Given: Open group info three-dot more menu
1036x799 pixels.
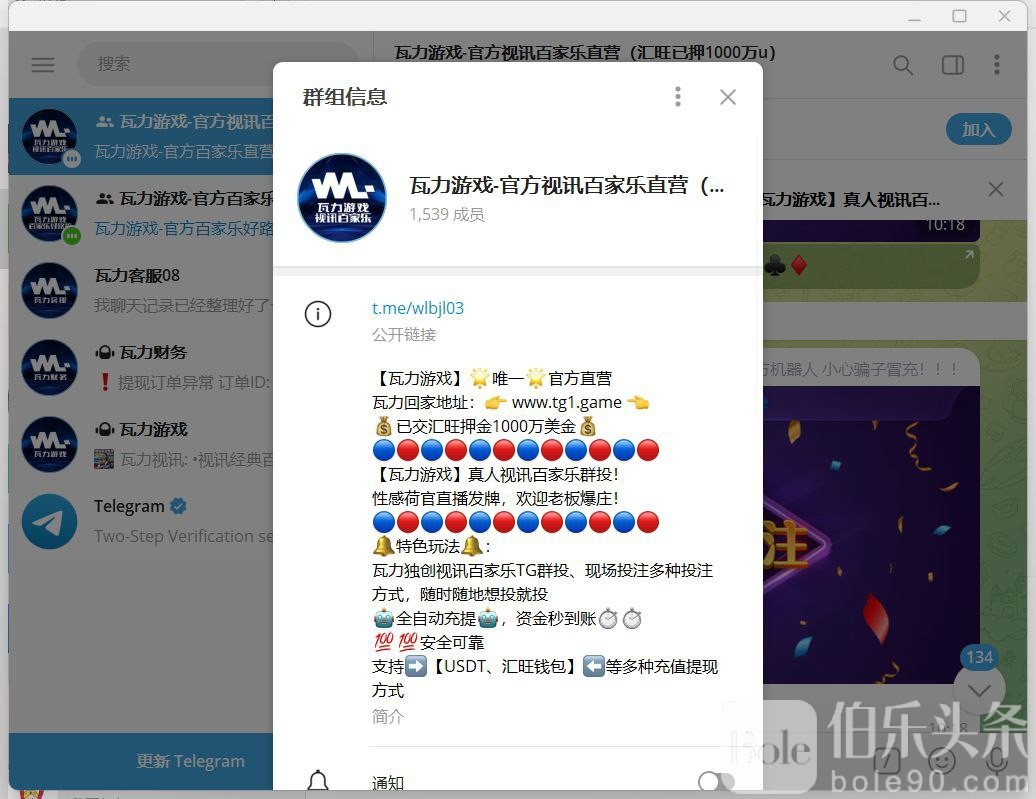Looking at the screenshot, I should tap(678, 97).
